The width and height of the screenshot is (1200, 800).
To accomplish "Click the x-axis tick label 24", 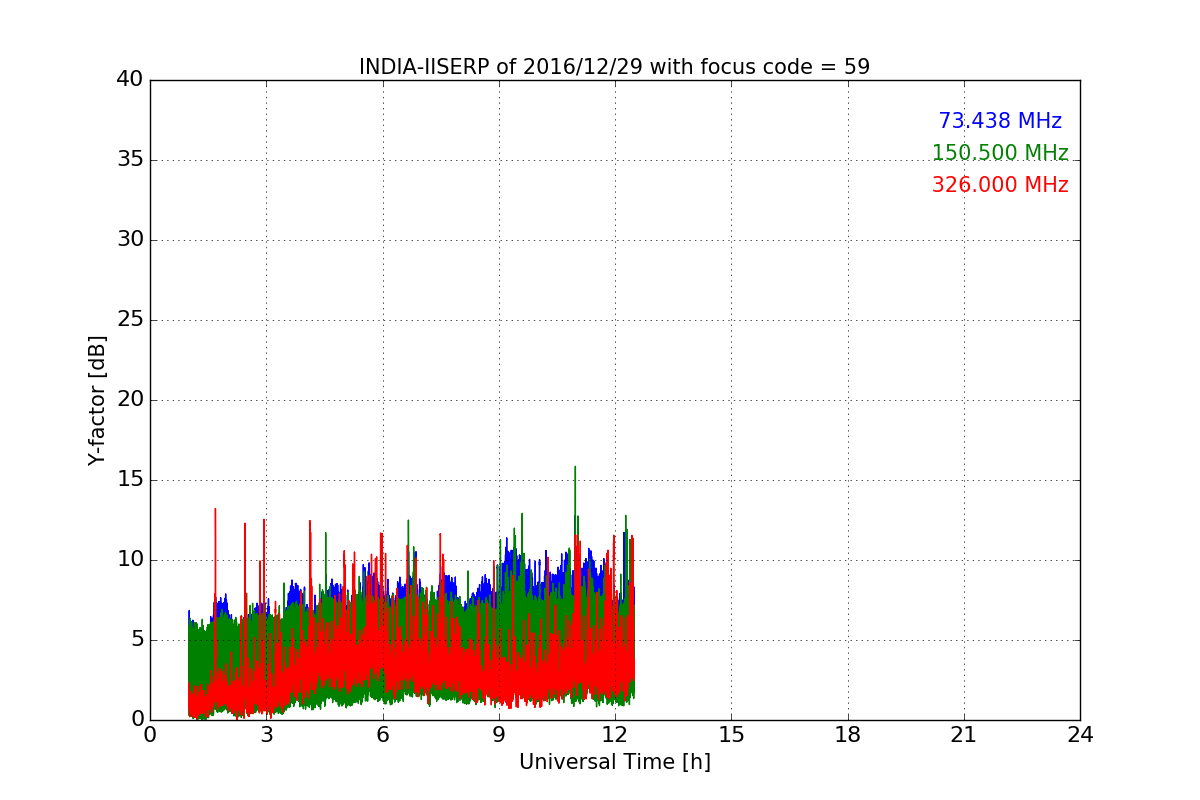I will 1080,735.
